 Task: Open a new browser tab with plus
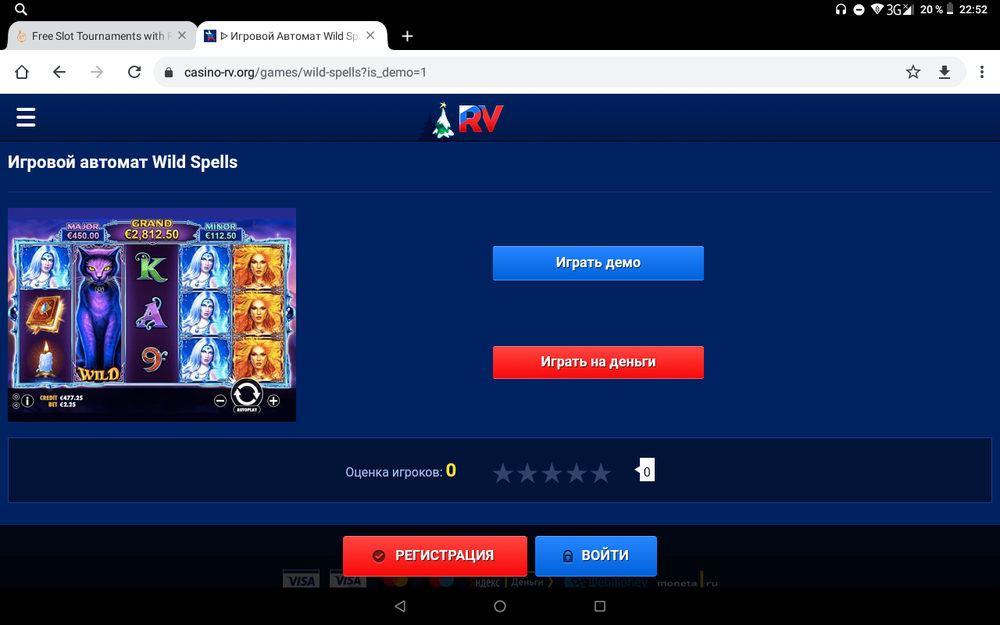pyautogui.click(x=407, y=36)
